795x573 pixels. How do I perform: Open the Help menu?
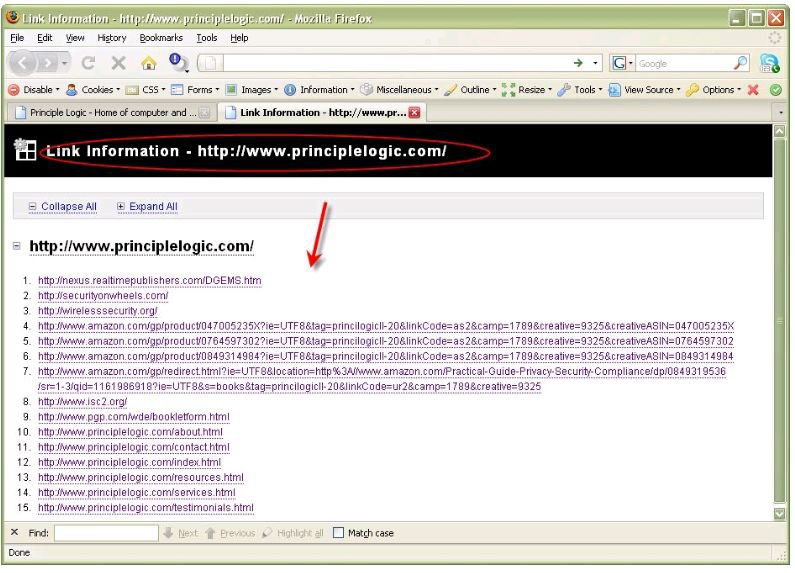pos(239,38)
